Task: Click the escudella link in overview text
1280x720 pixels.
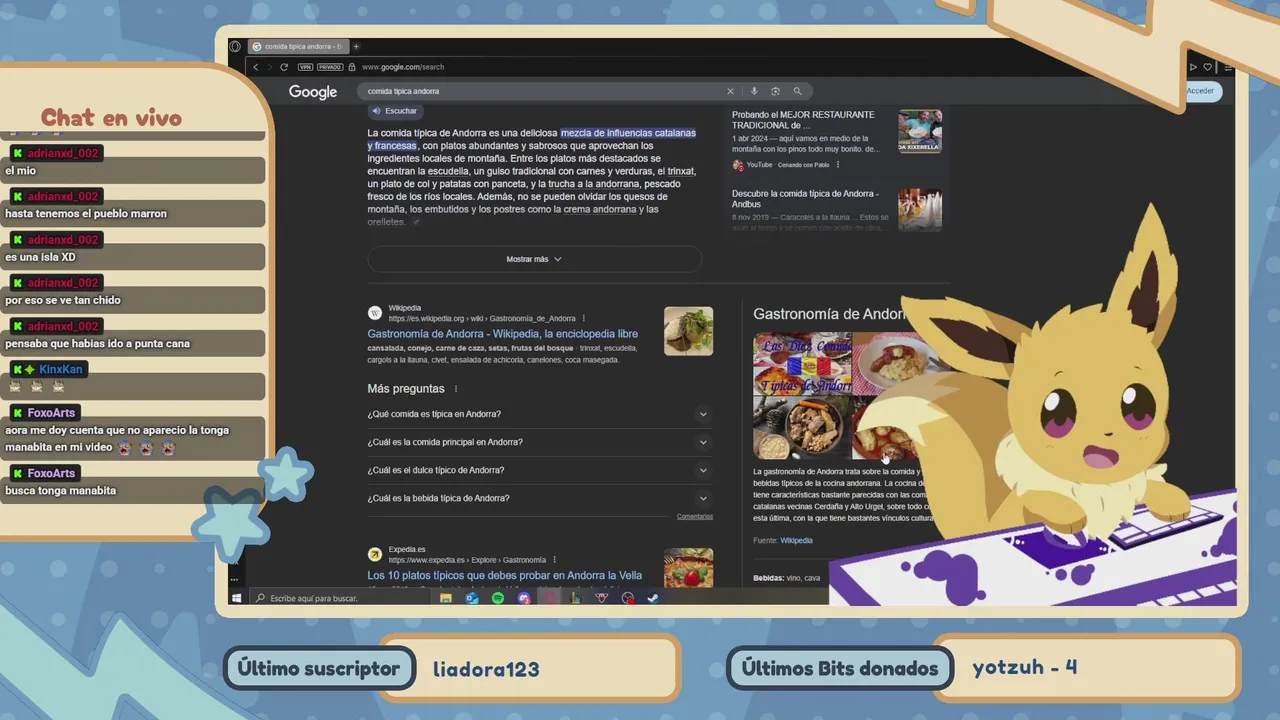Action: 448,172
